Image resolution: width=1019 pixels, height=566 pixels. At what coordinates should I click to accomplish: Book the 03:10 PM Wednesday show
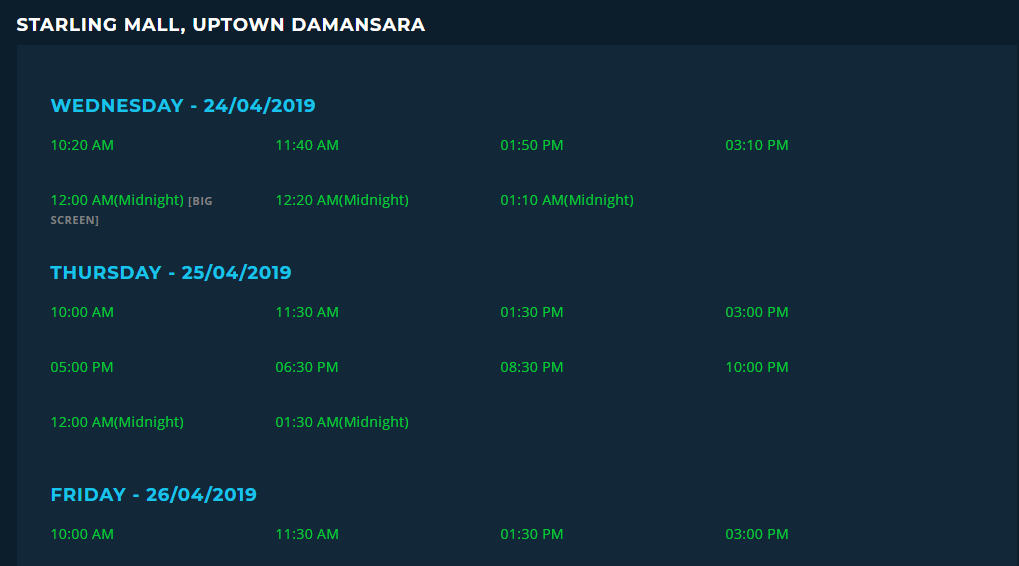pyautogui.click(x=757, y=145)
